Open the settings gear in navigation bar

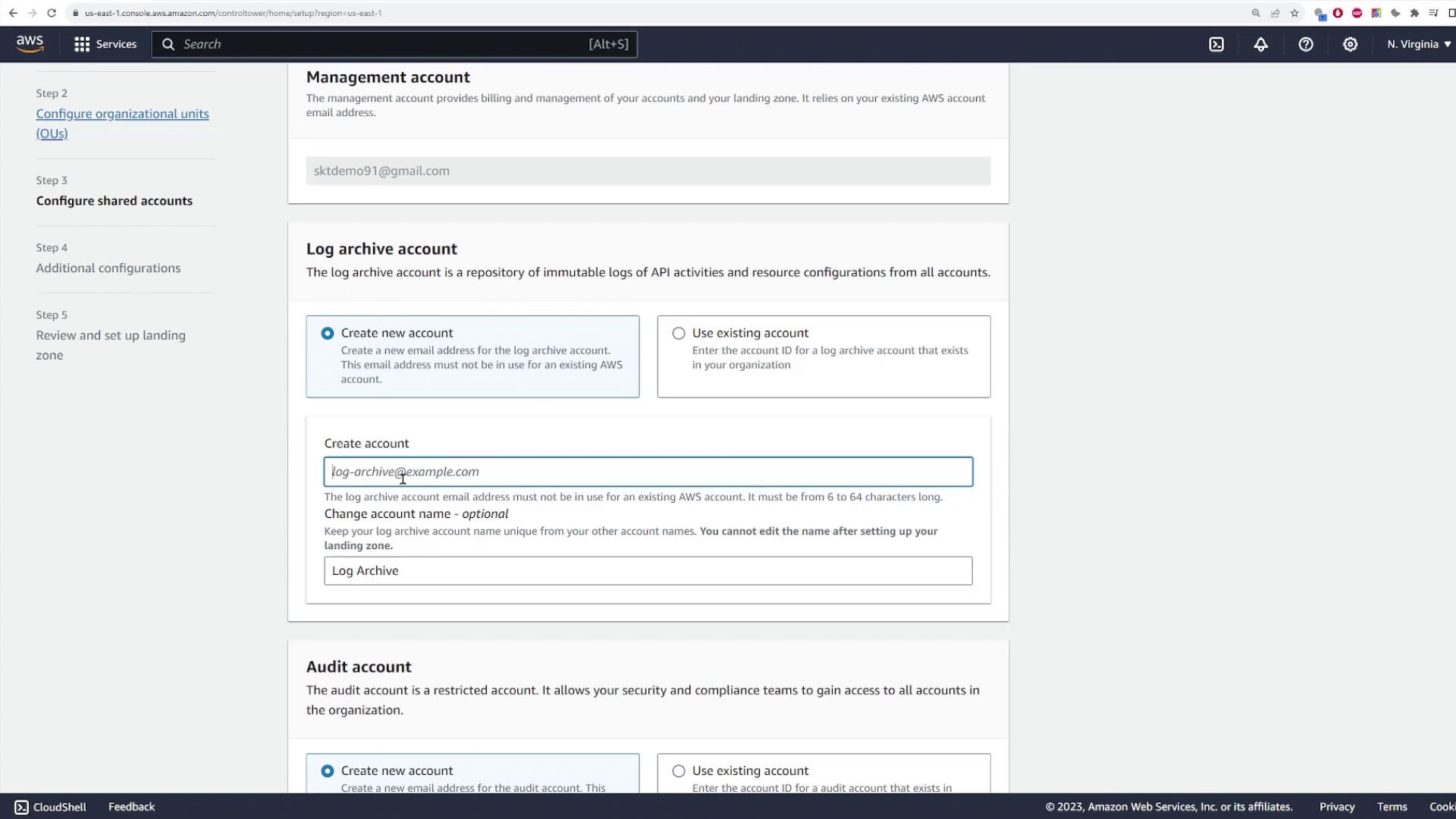click(x=1350, y=44)
